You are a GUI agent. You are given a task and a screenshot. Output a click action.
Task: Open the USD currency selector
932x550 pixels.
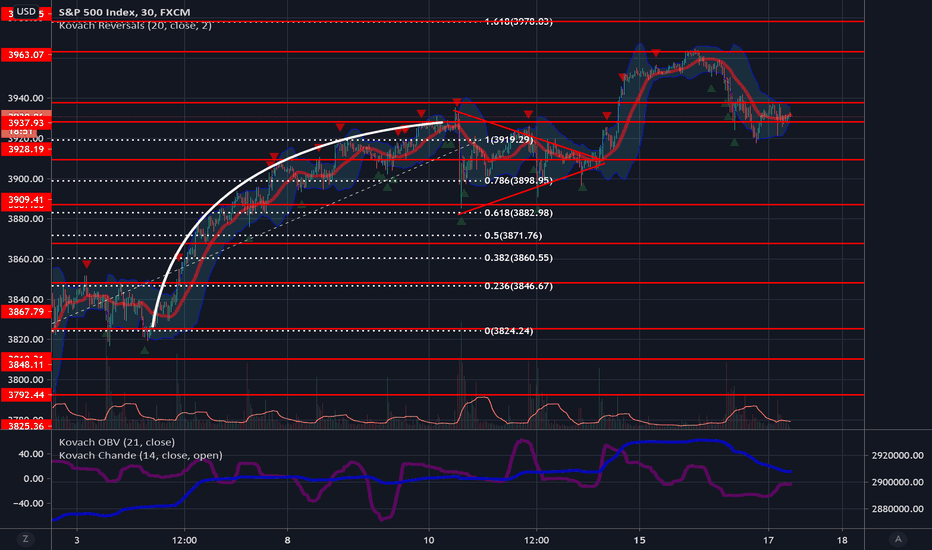click(26, 11)
